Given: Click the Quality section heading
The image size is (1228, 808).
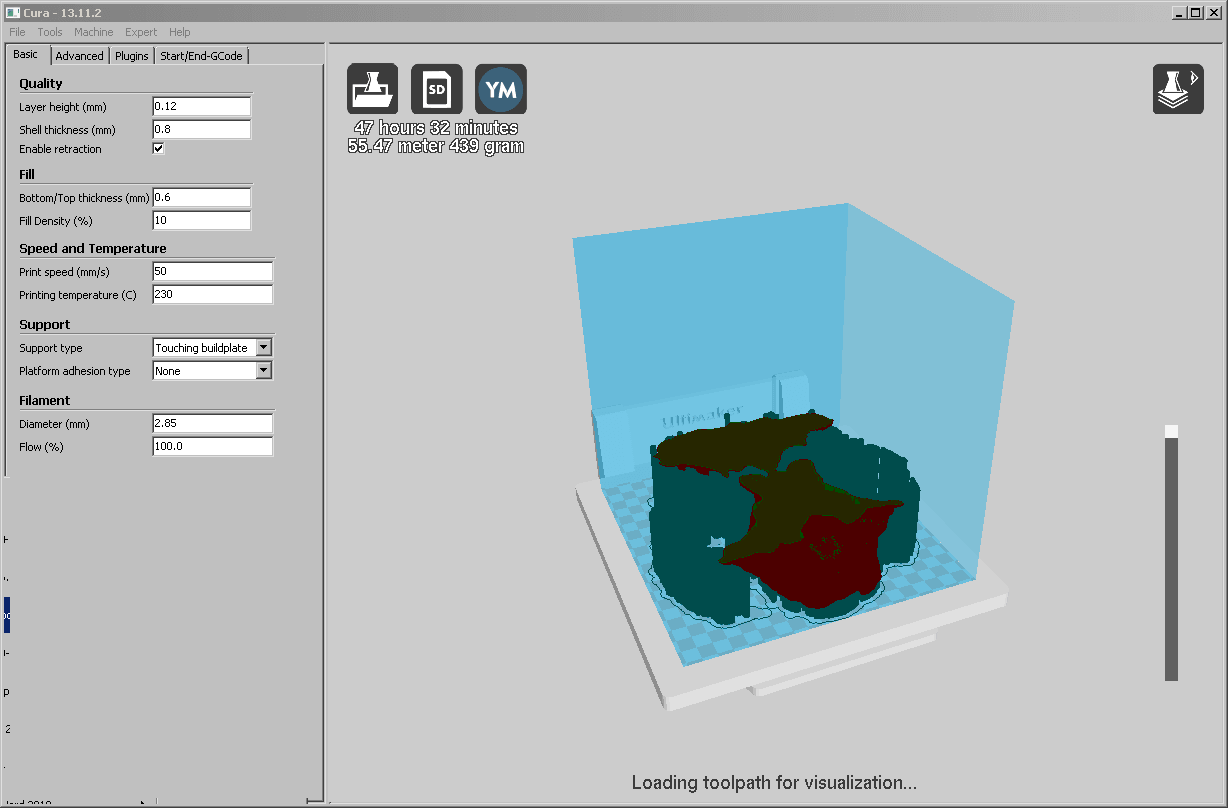Looking at the screenshot, I should [x=41, y=83].
